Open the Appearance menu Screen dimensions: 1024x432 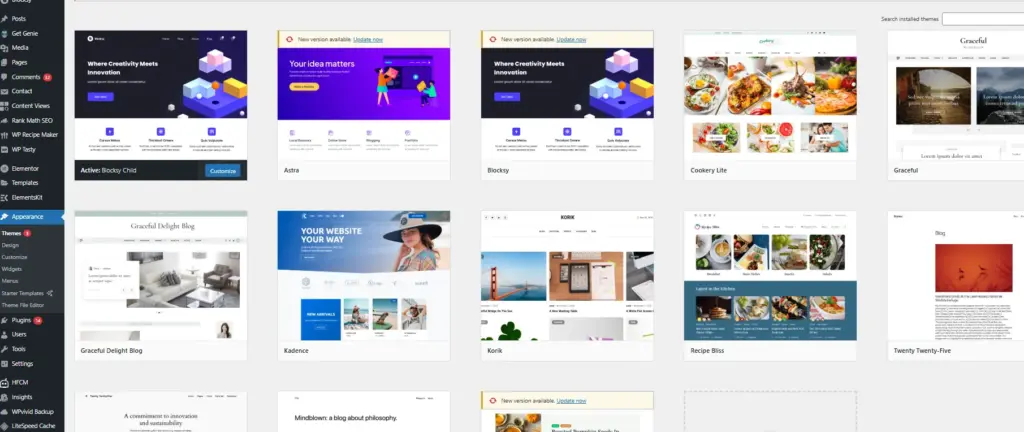point(27,216)
